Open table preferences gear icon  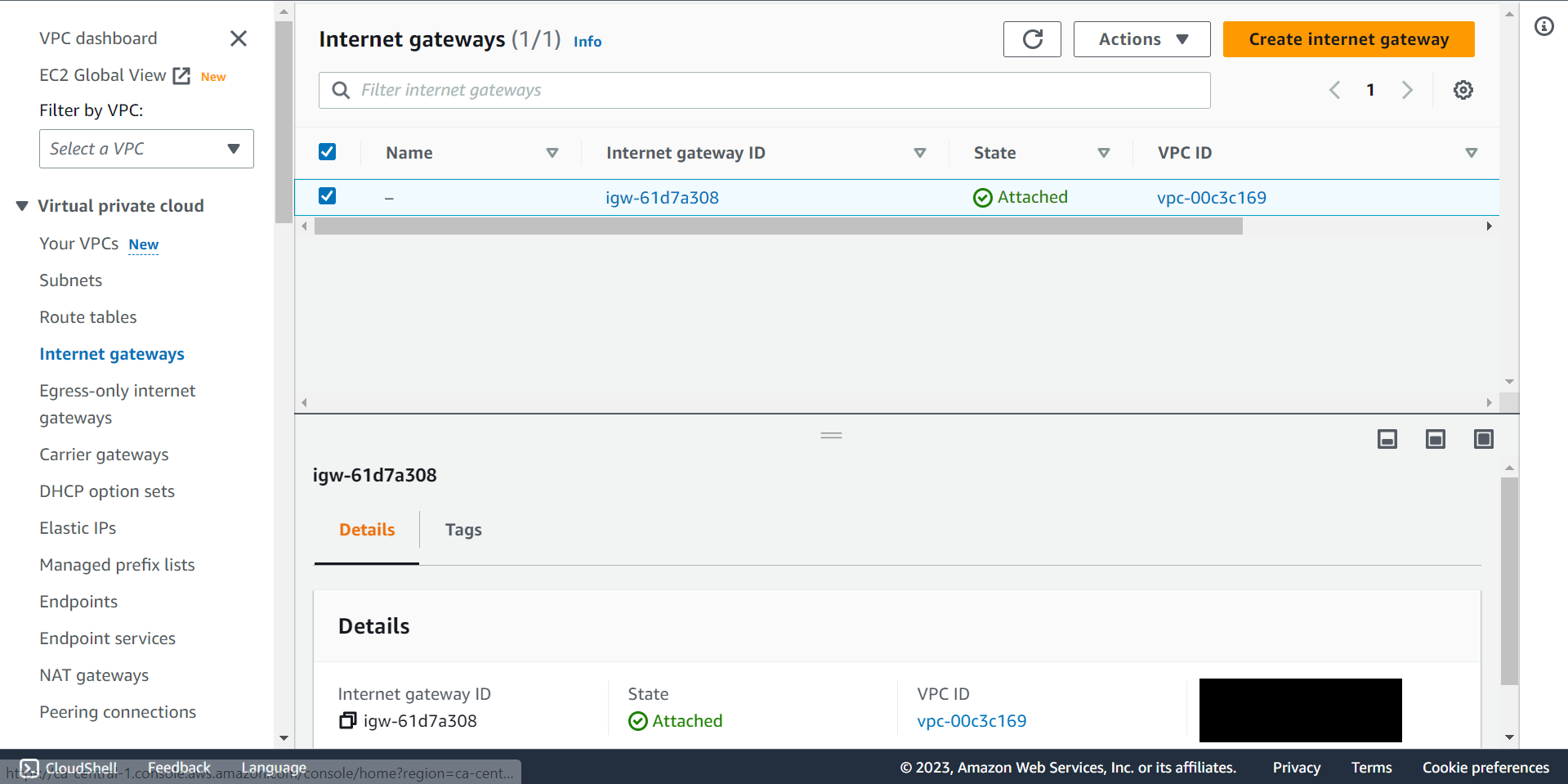click(1463, 90)
